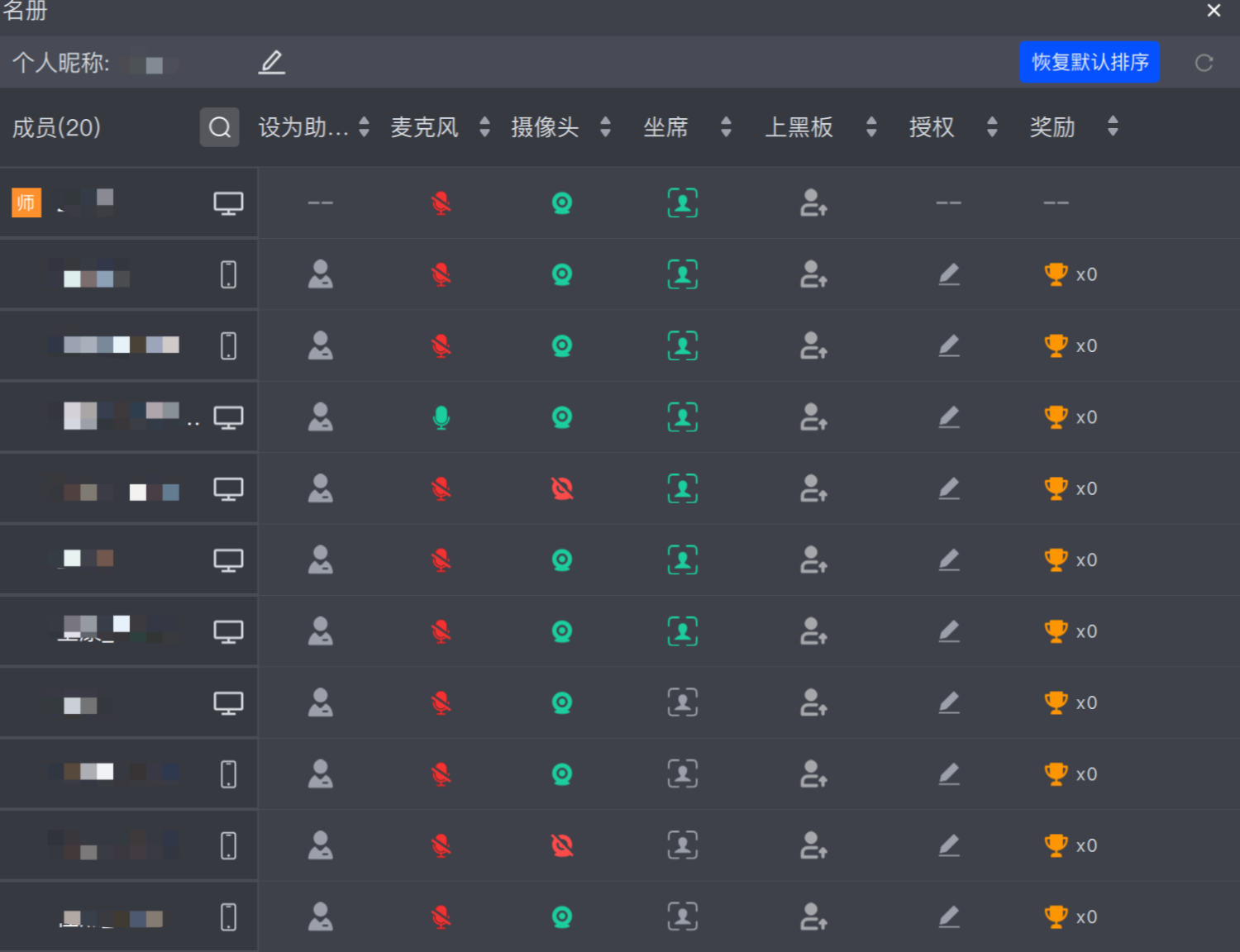Click the edit nickname pencil icon

271,63
